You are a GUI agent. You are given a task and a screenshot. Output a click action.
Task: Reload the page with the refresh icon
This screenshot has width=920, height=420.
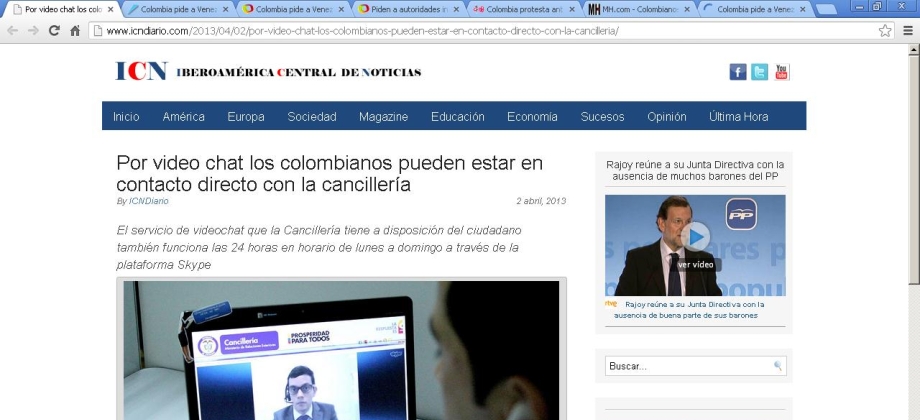[55, 31]
